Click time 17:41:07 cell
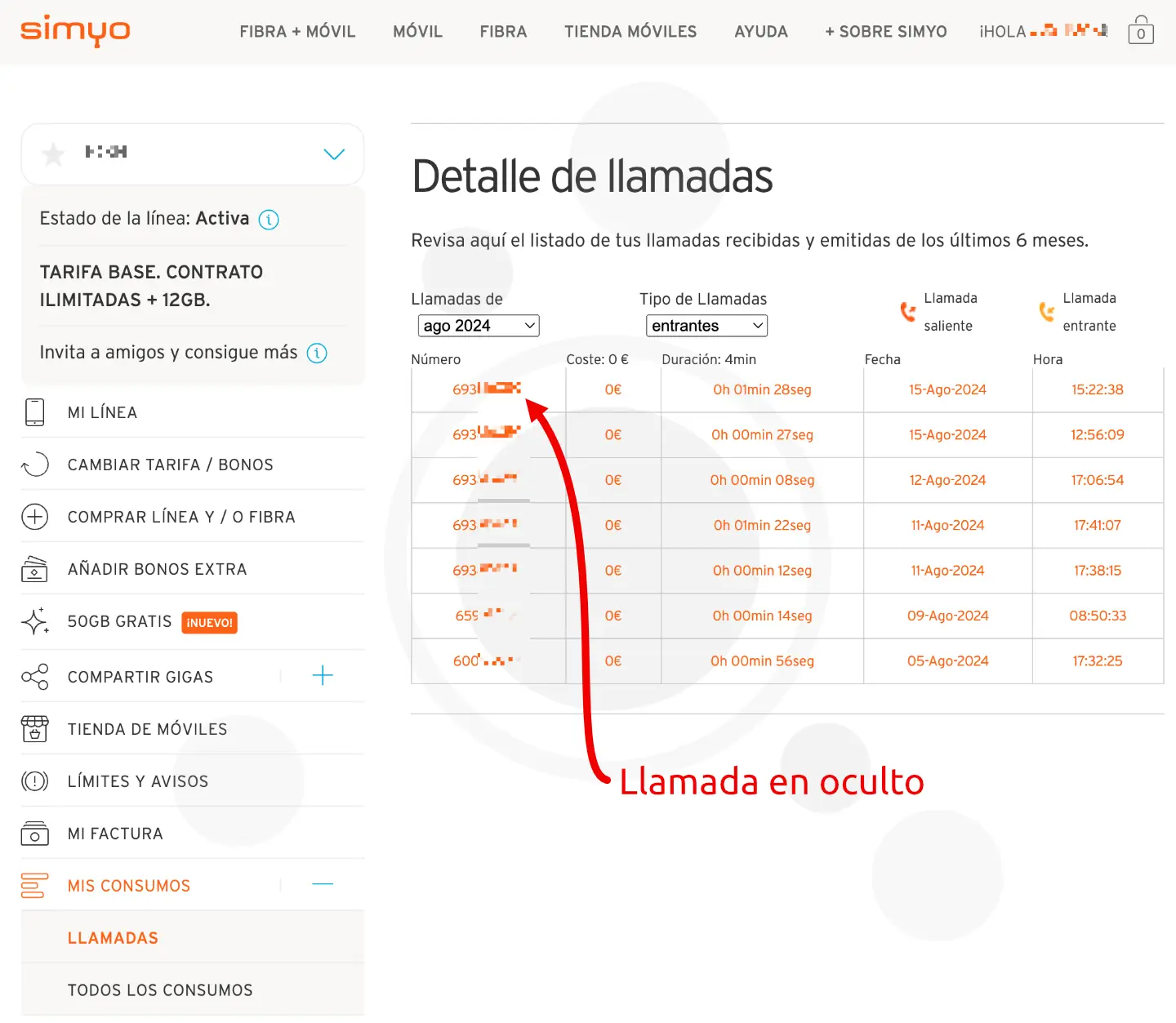1176x1023 pixels. coord(1098,525)
